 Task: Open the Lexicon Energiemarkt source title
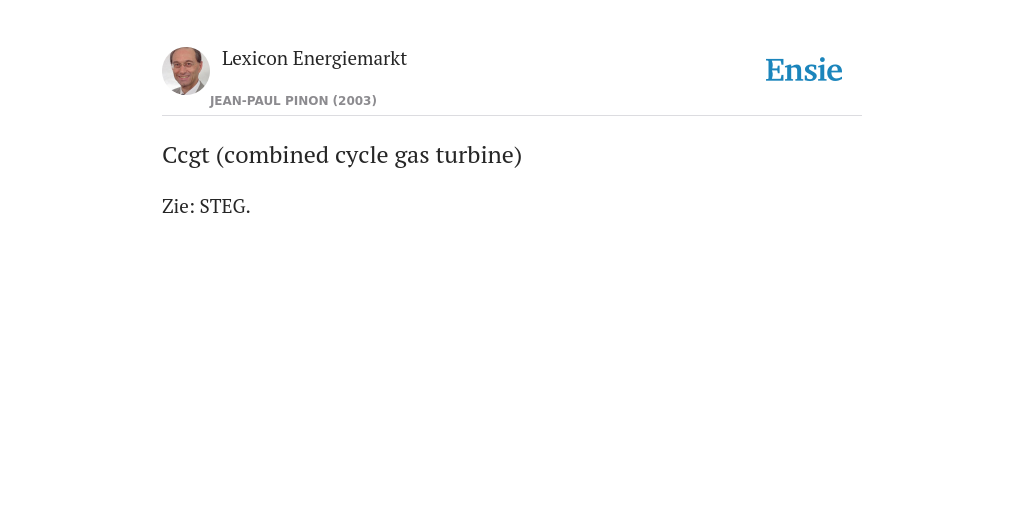(314, 58)
